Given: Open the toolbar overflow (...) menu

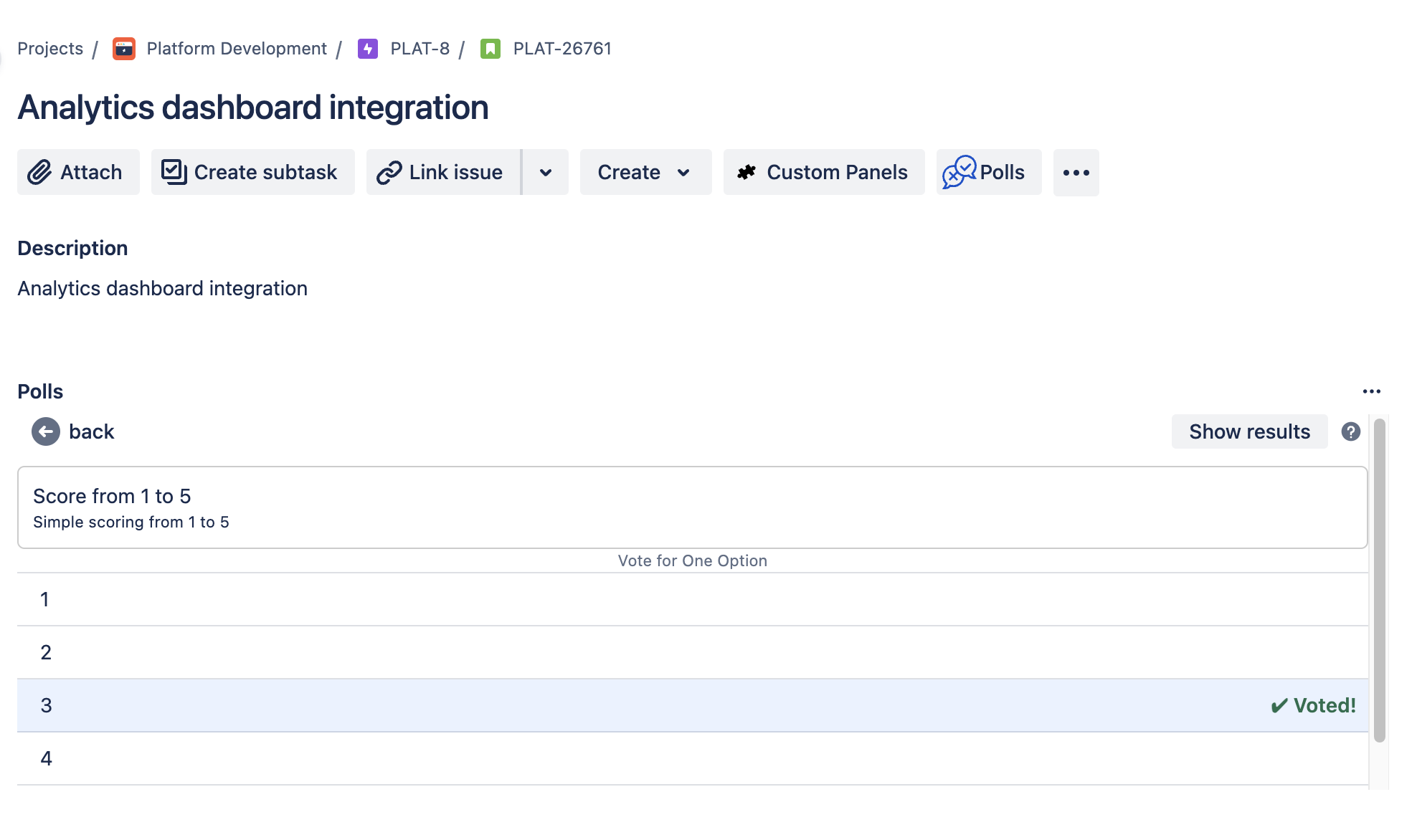Looking at the screenshot, I should (x=1076, y=172).
